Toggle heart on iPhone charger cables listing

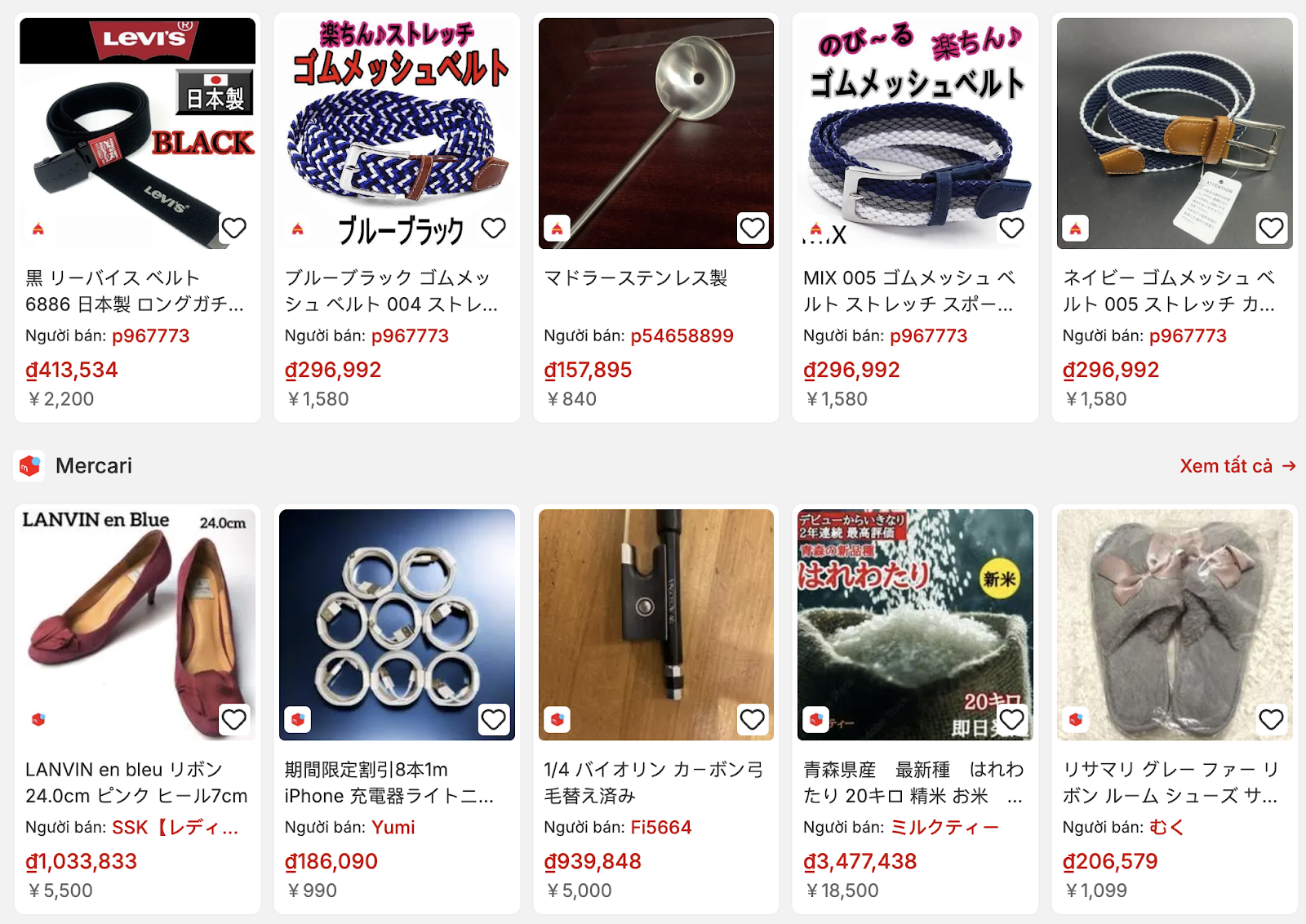pos(493,720)
